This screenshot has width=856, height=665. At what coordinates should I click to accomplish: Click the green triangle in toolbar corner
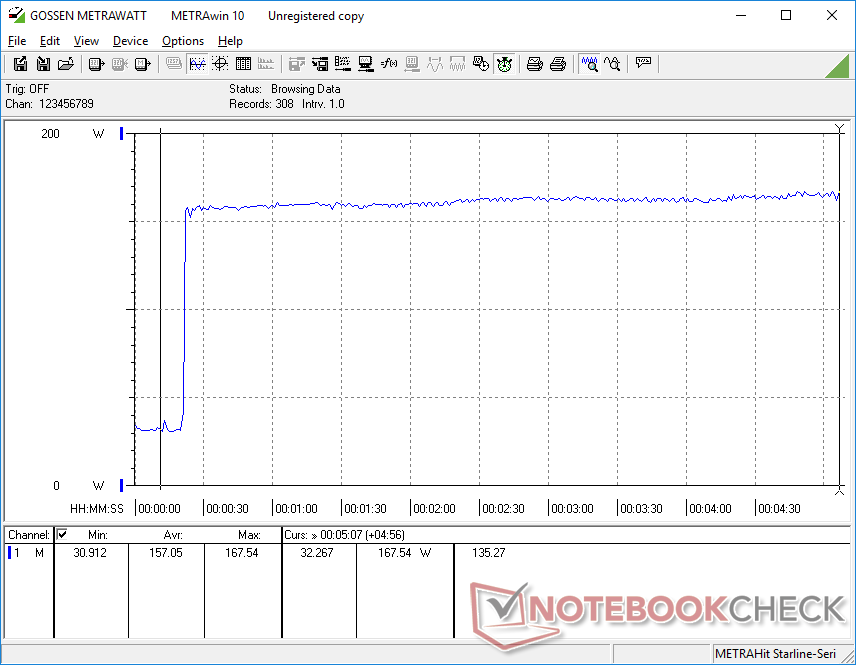click(x=837, y=65)
